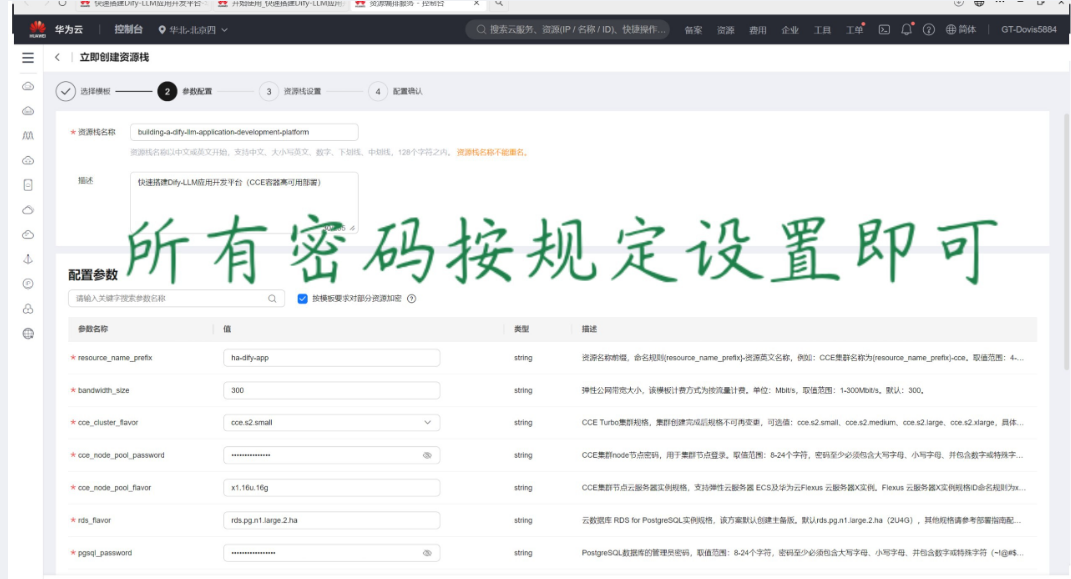Open the 费用 menu in the header

pyautogui.click(x=757, y=30)
